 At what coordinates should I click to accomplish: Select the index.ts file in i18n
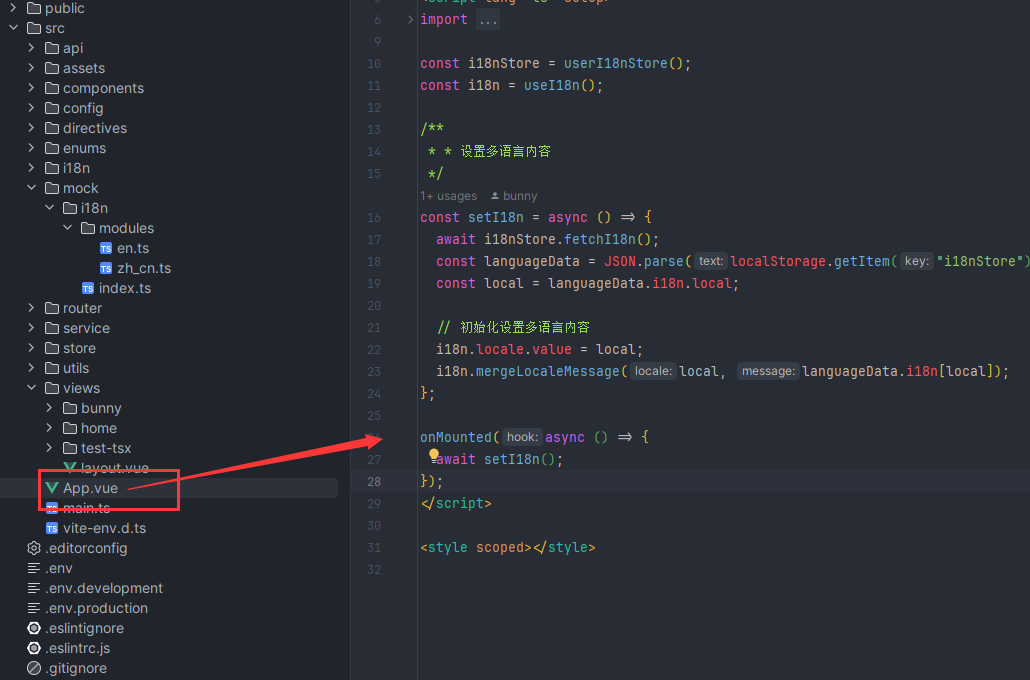[x=125, y=288]
